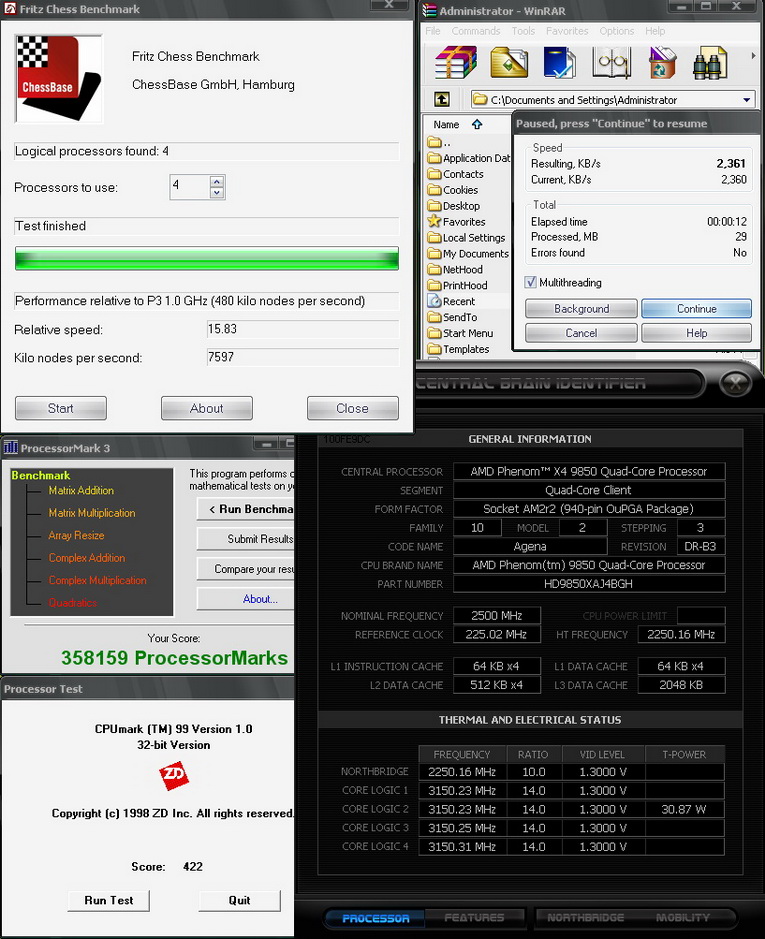765x939 pixels.
Task: Select the Local Settings folder
Action: pyautogui.click(x=467, y=238)
